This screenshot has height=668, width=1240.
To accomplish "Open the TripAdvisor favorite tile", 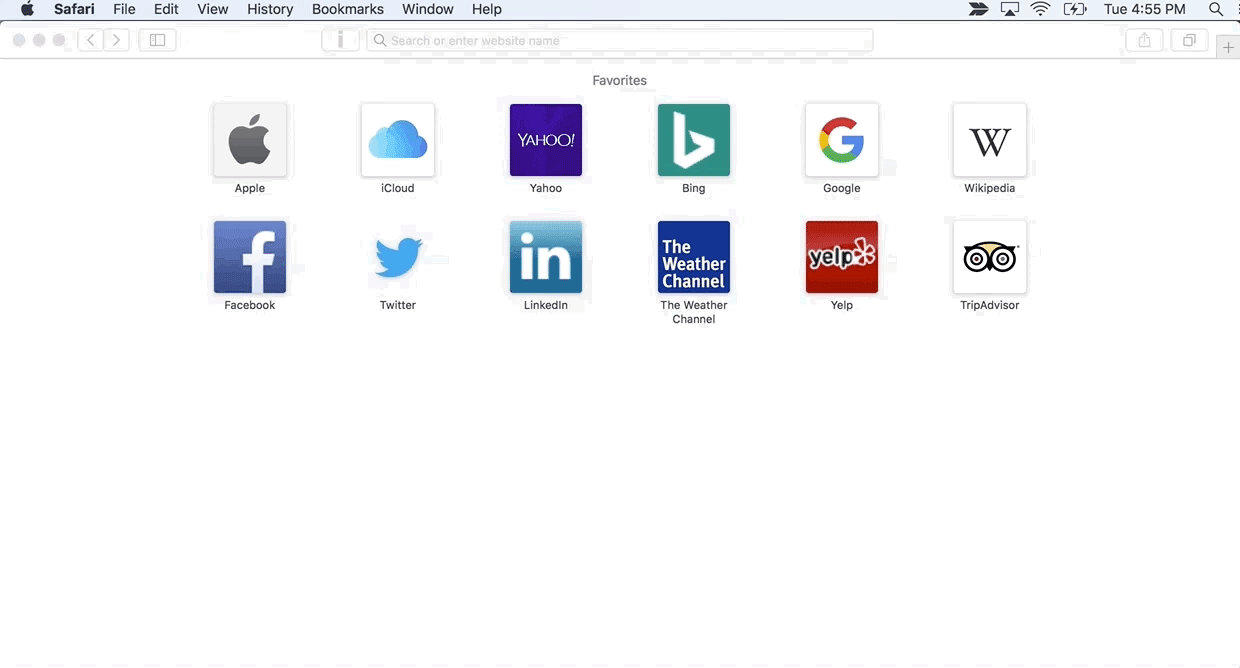I will (990, 257).
